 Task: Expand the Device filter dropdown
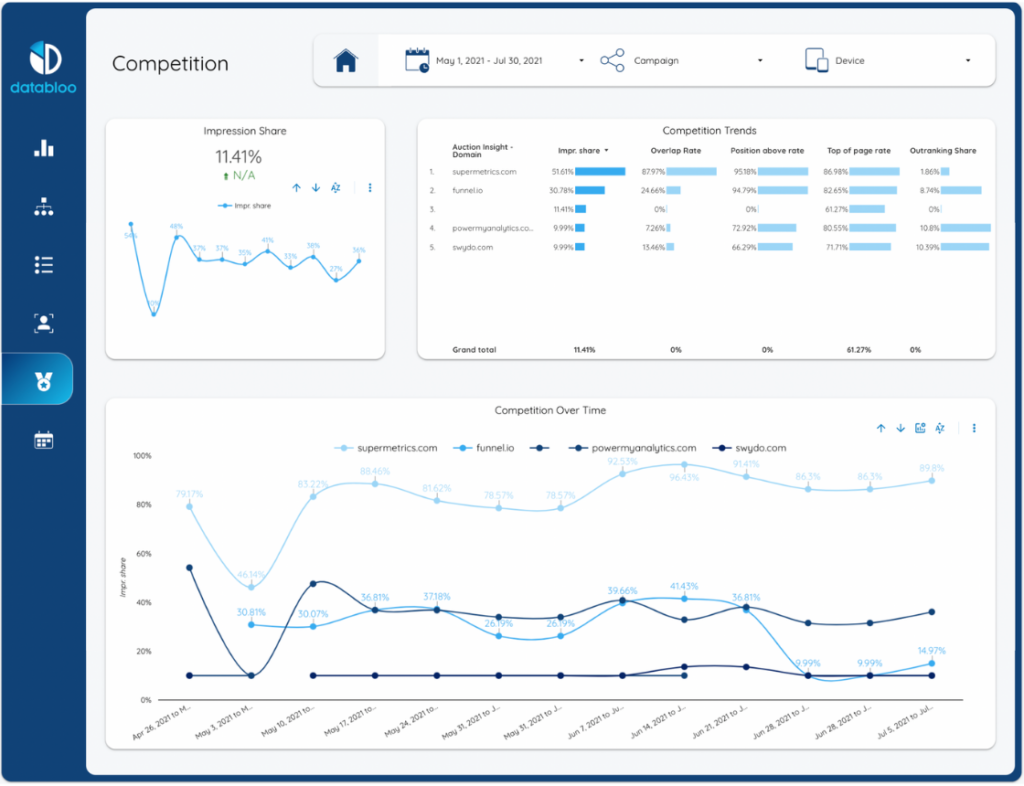point(888,61)
